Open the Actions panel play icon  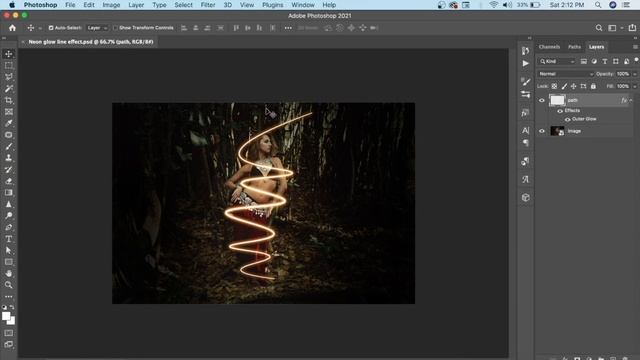click(x=525, y=64)
